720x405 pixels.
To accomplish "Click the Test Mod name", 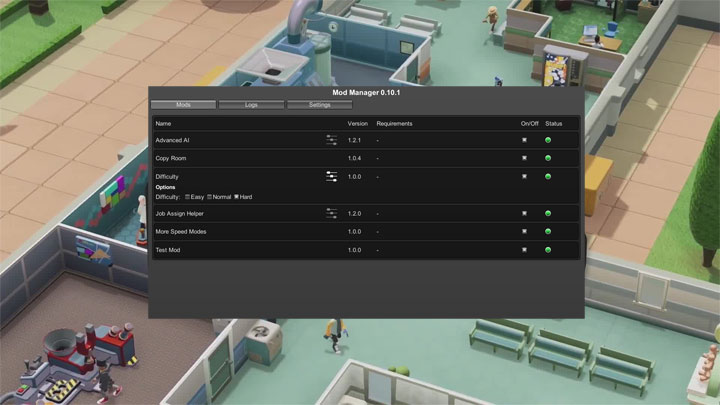I will point(168,250).
